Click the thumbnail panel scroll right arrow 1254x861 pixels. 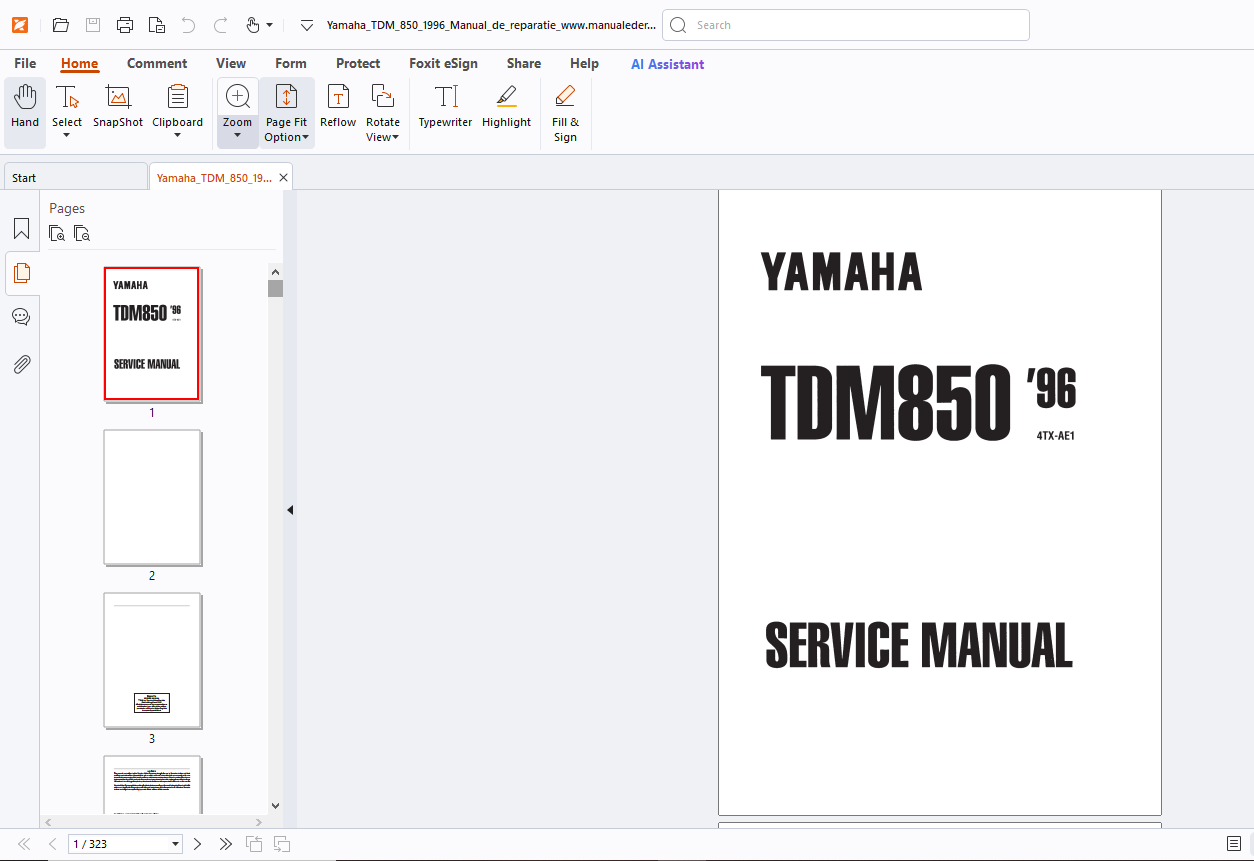260,822
